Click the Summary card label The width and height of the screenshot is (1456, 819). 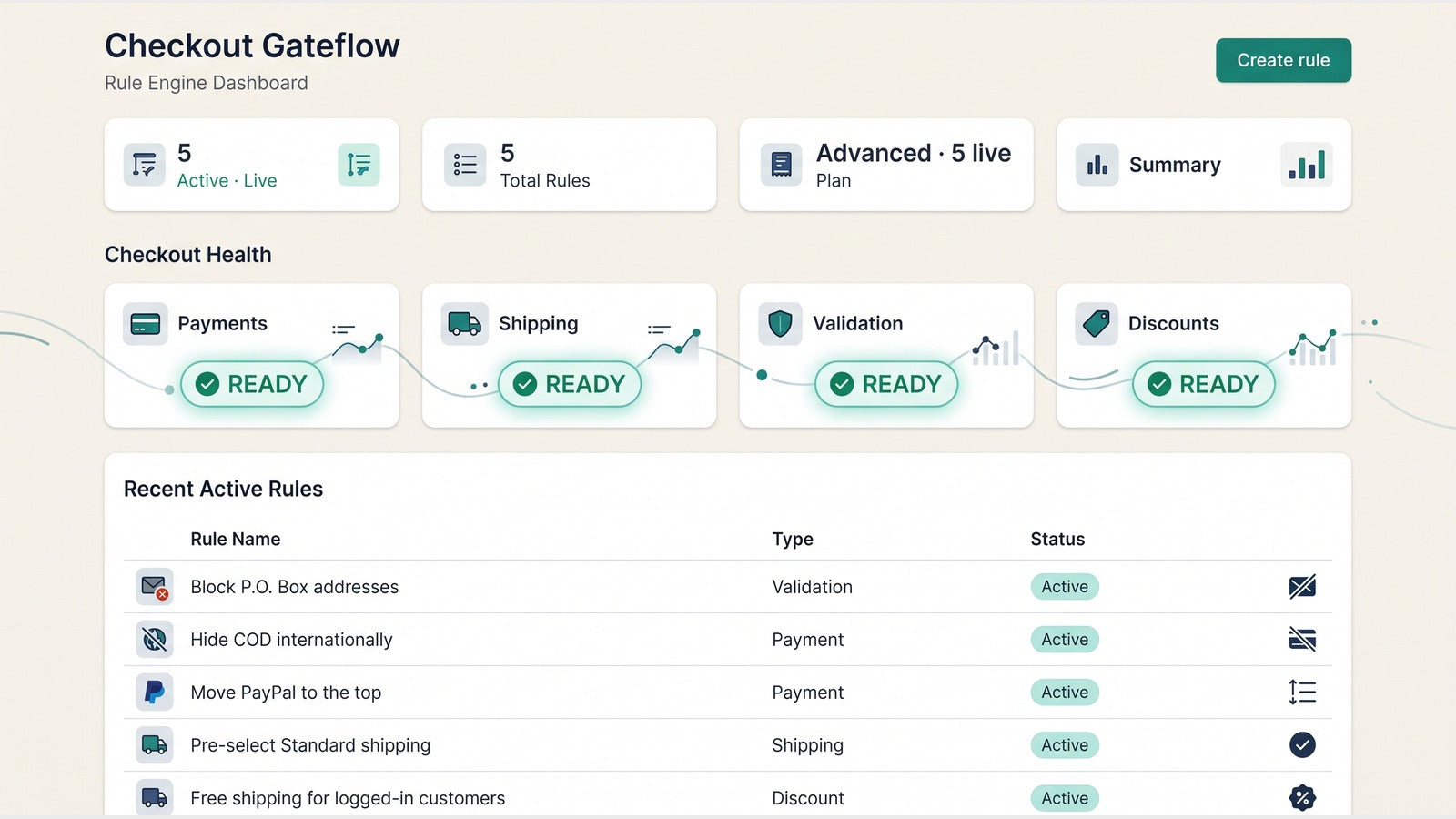coord(1175,165)
